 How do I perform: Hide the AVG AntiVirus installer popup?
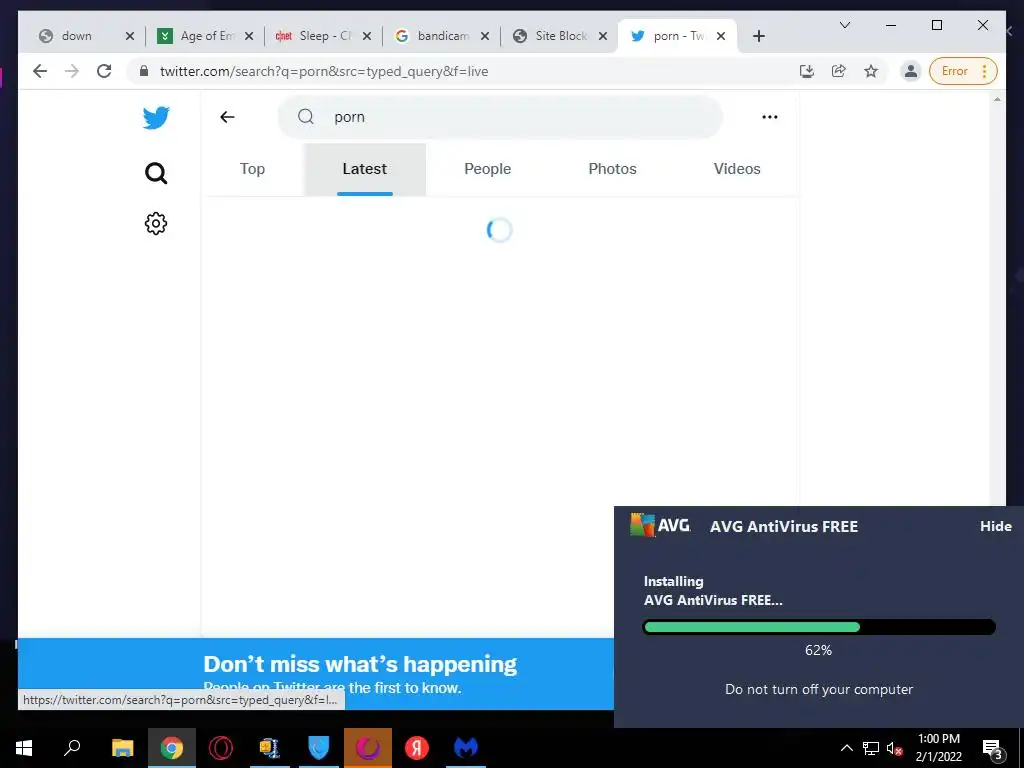[995, 526]
